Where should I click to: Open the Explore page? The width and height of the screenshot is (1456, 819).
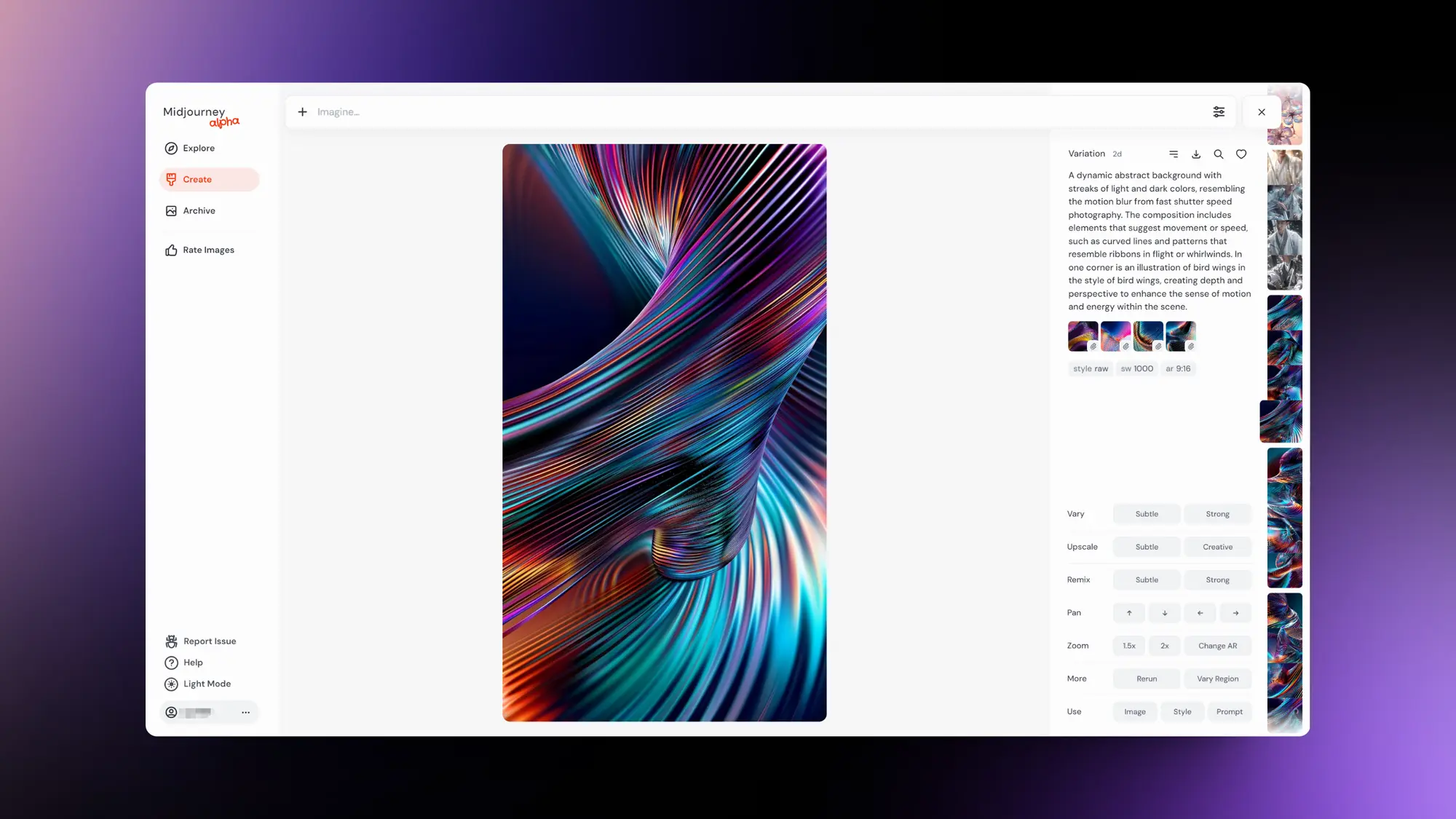(x=209, y=148)
